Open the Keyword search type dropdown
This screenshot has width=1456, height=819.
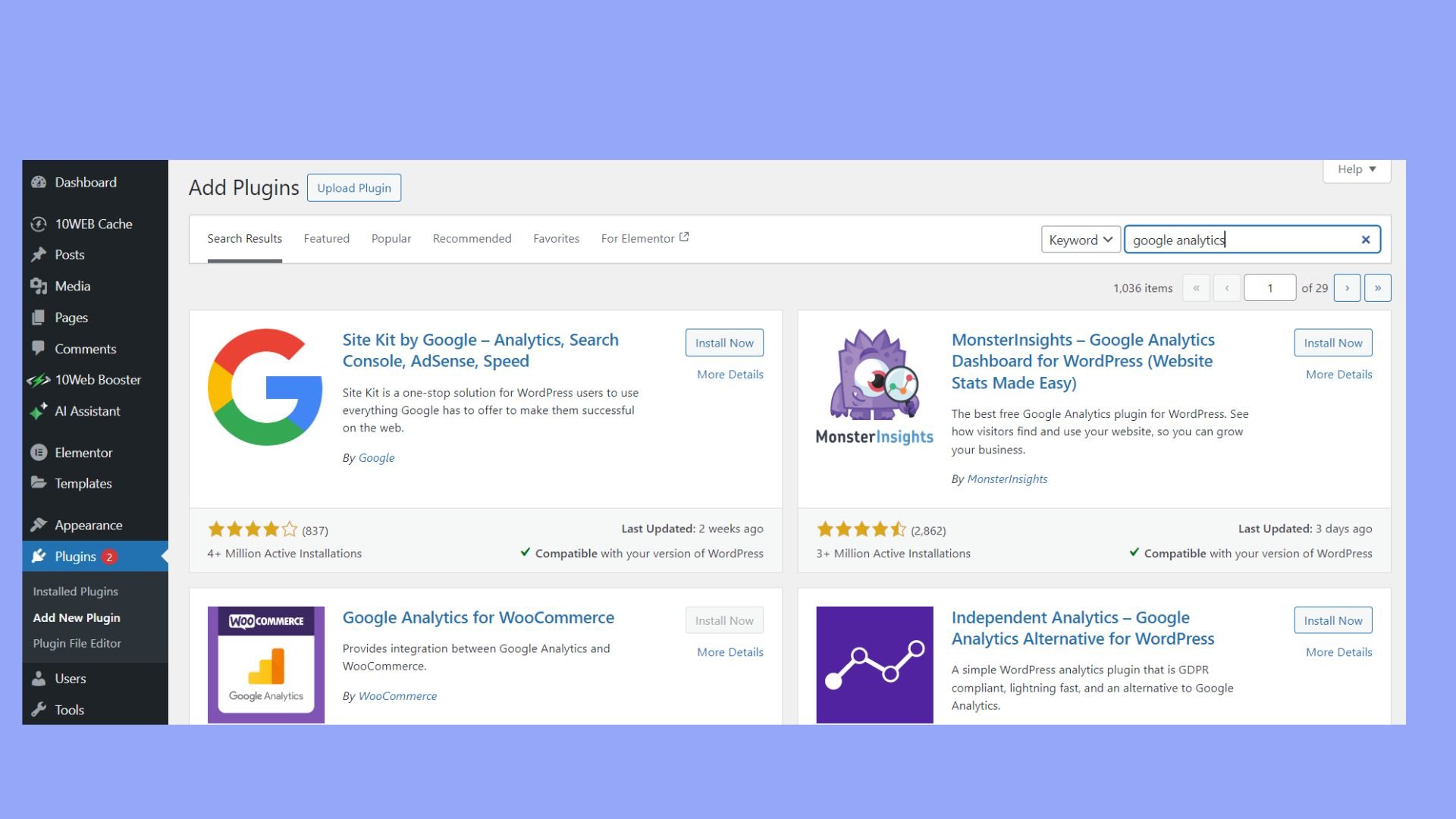(x=1080, y=240)
